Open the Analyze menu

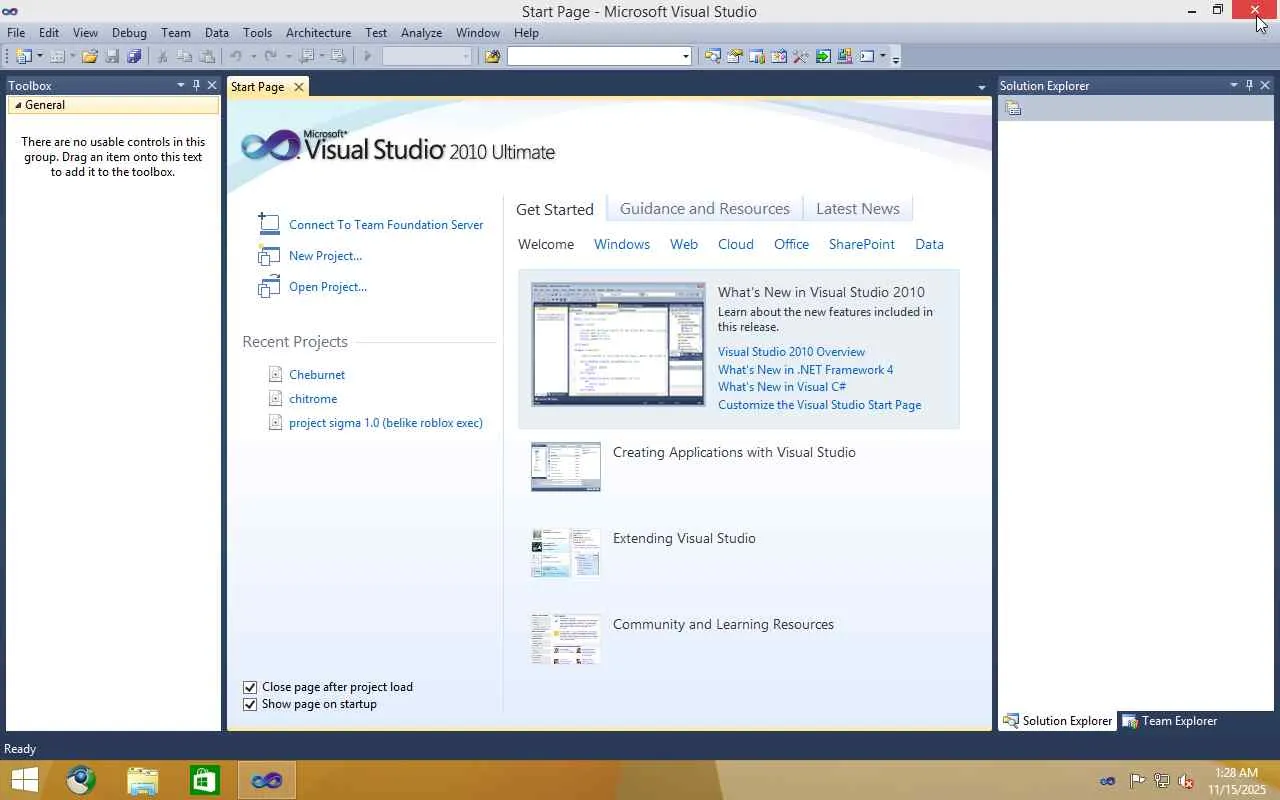tap(421, 33)
